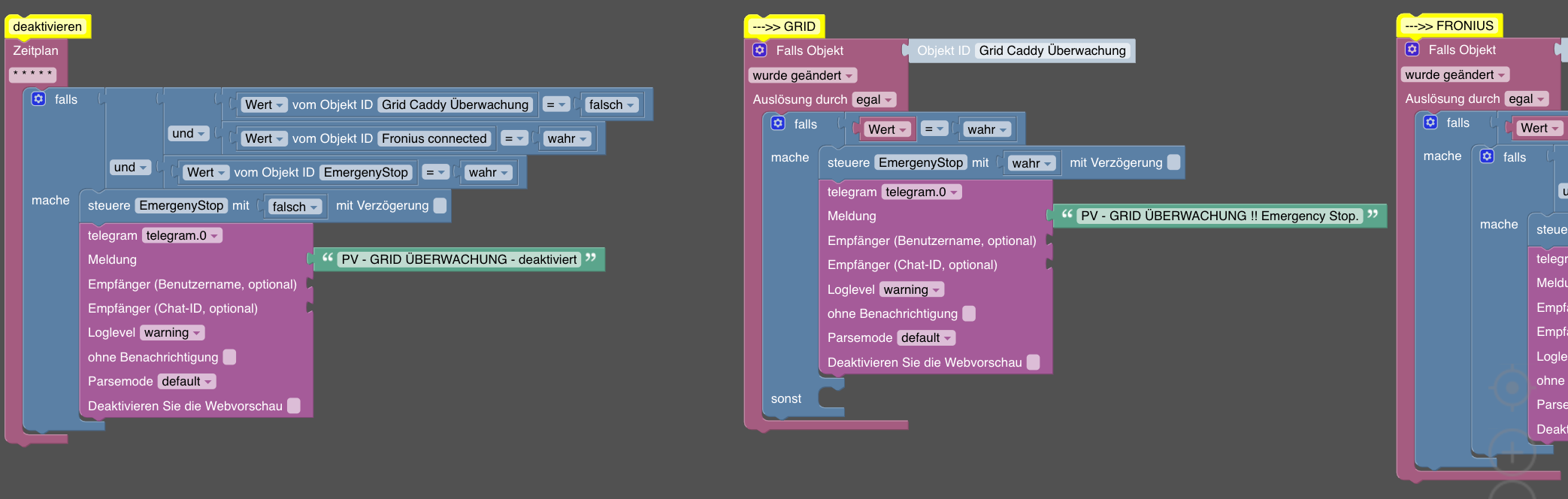Expand the 'wurde geändert' dropdown in GRID block
1568x499 pixels.
coord(802,75)
